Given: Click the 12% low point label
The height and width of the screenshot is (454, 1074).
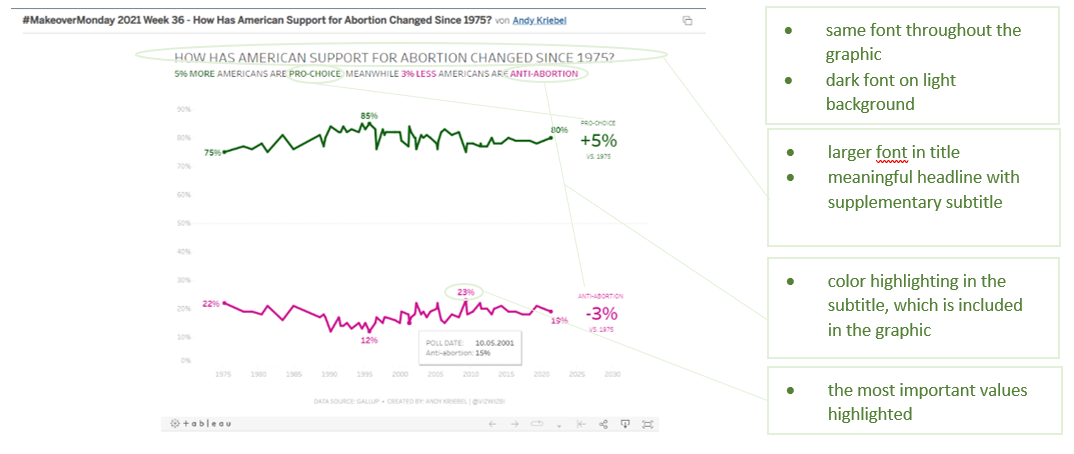Looking at the screenshot, I should (x=369, y=340).
